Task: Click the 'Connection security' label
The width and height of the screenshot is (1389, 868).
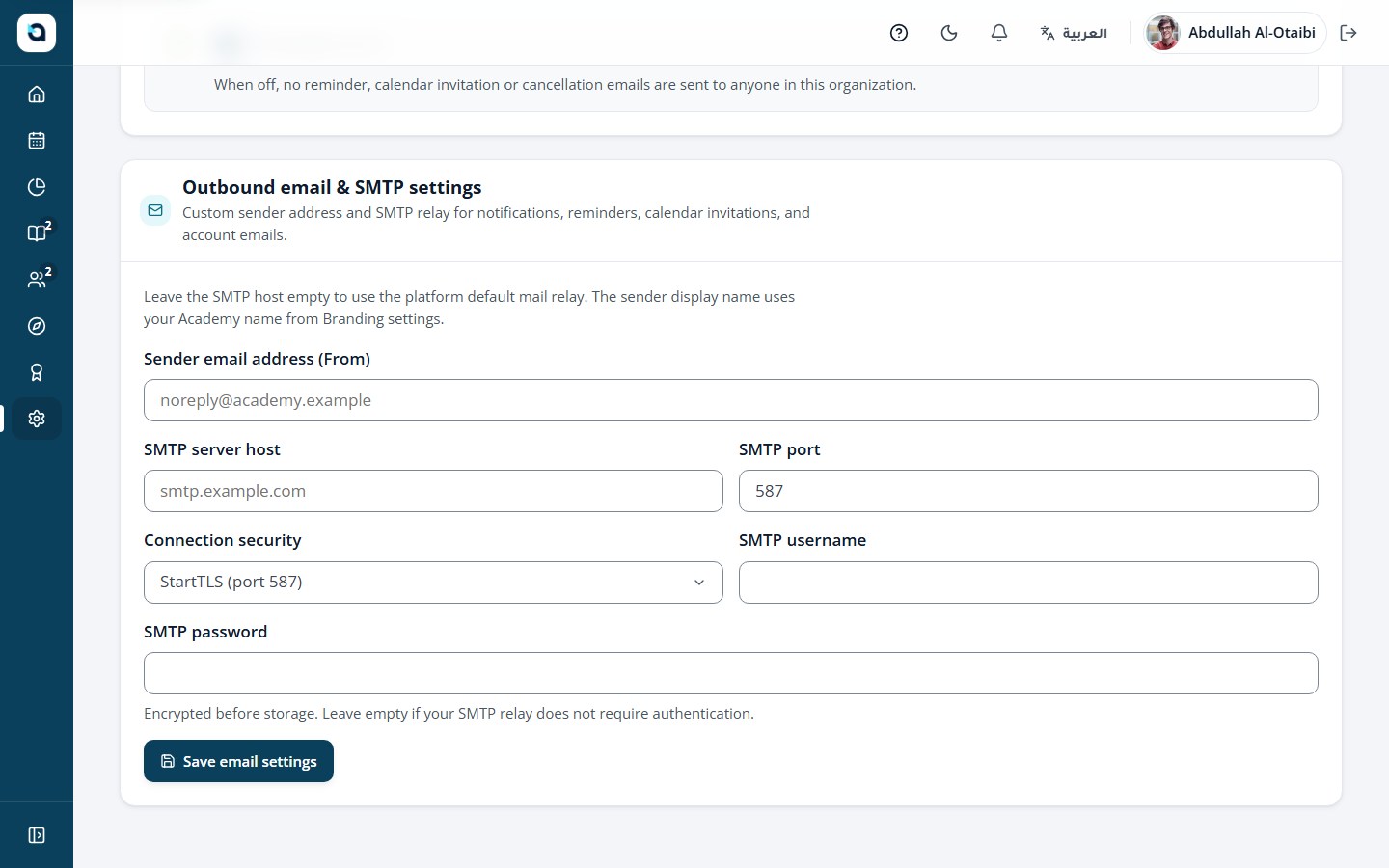Action: pyautogui.click(x=223, y=540)
